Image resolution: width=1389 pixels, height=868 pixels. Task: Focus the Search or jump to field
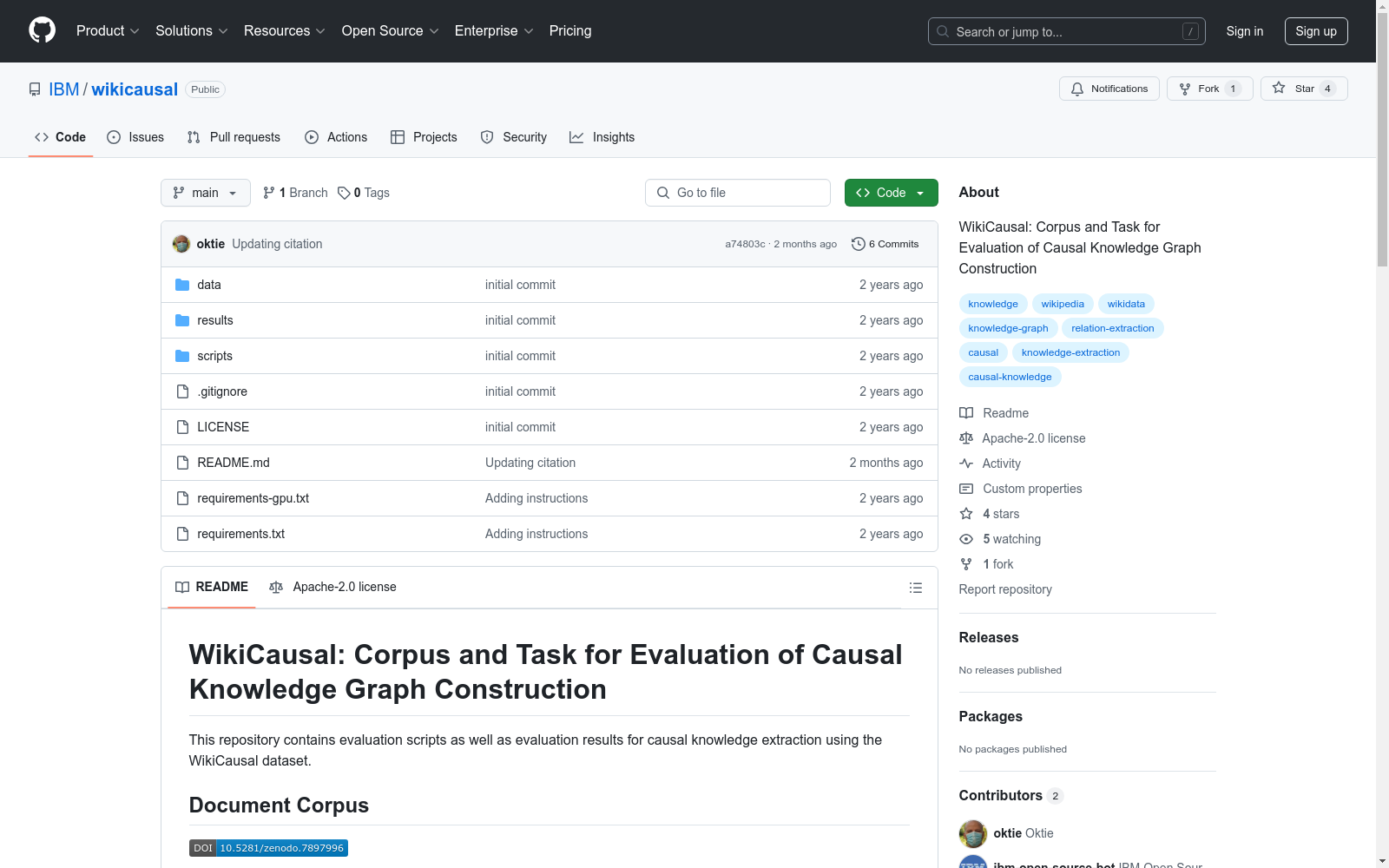1067,31
